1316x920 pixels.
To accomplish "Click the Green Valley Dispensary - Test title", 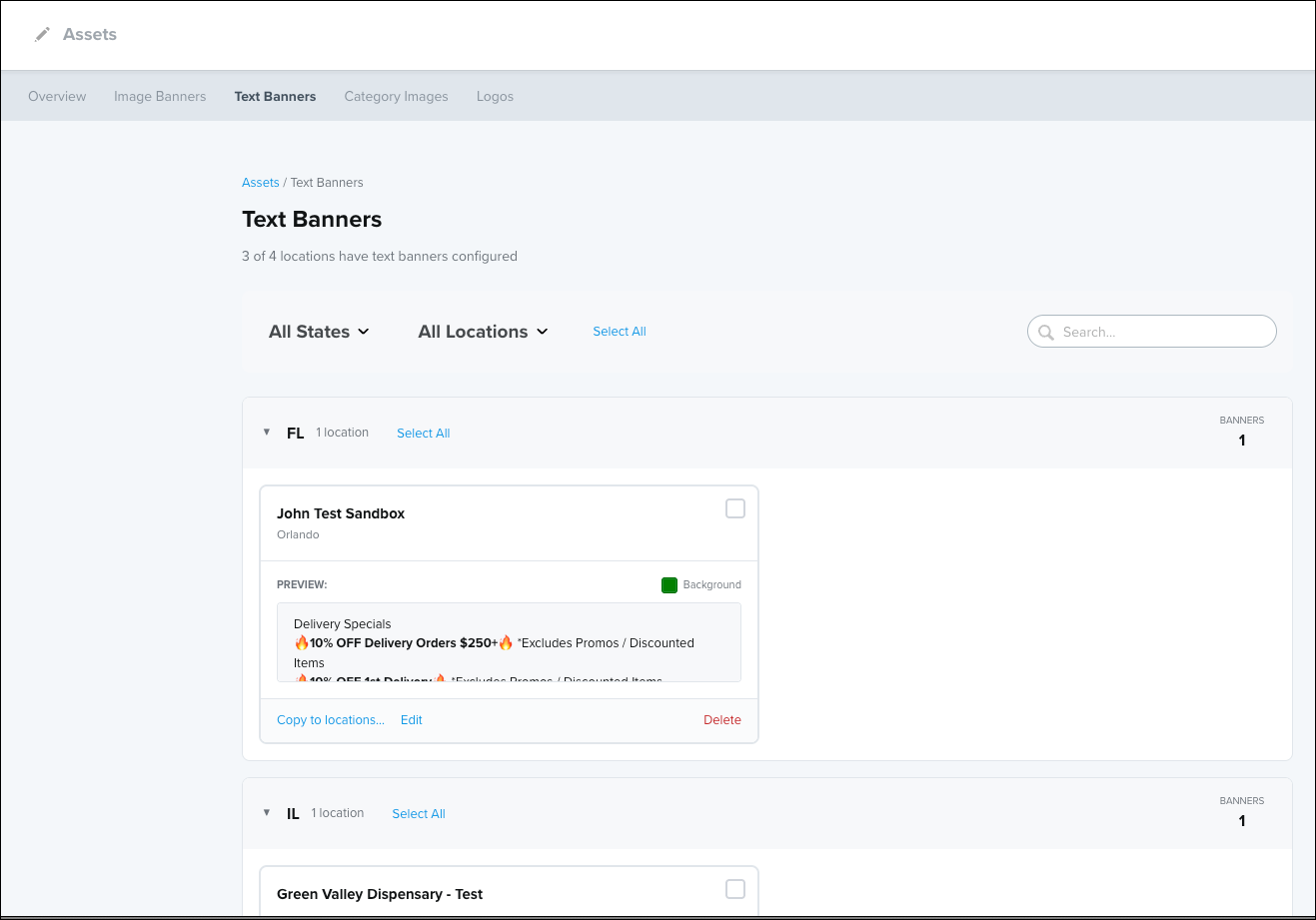I will 380,894.
